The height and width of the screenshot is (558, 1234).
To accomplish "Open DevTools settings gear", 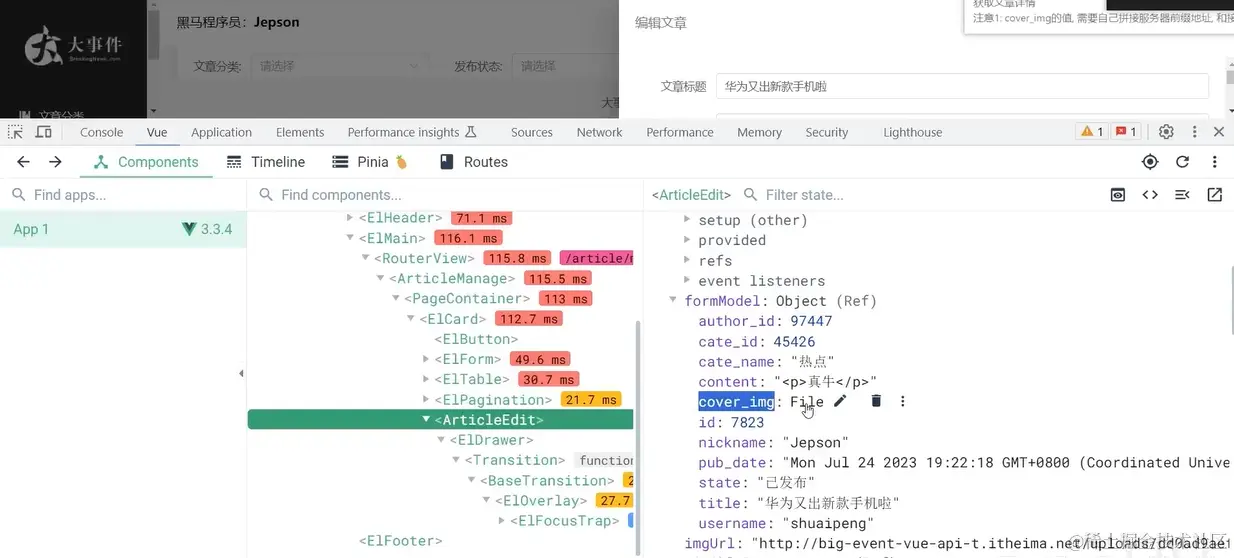I will click(x=1166, y=132).
